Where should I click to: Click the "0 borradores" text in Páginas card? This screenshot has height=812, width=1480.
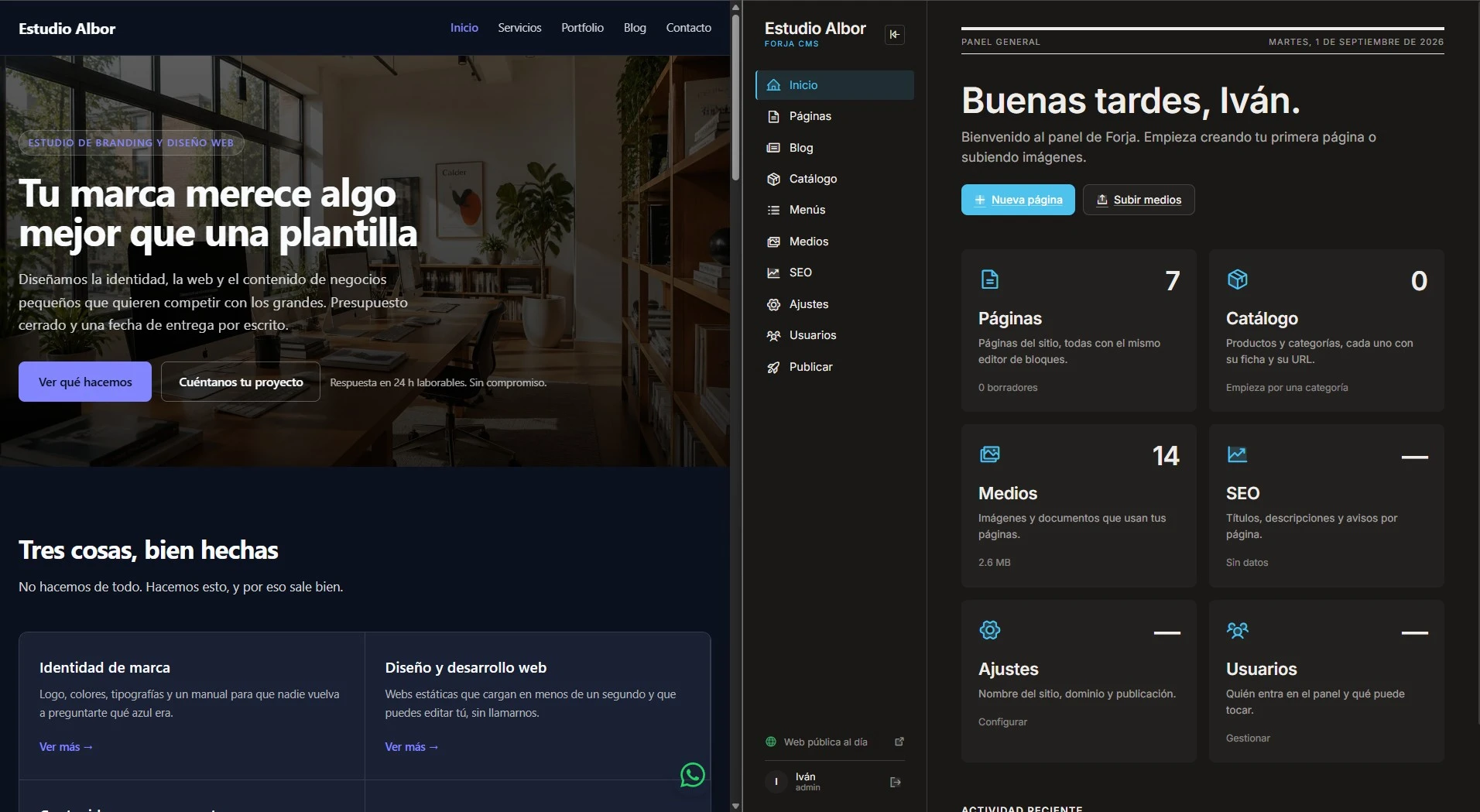[1008, 387]
